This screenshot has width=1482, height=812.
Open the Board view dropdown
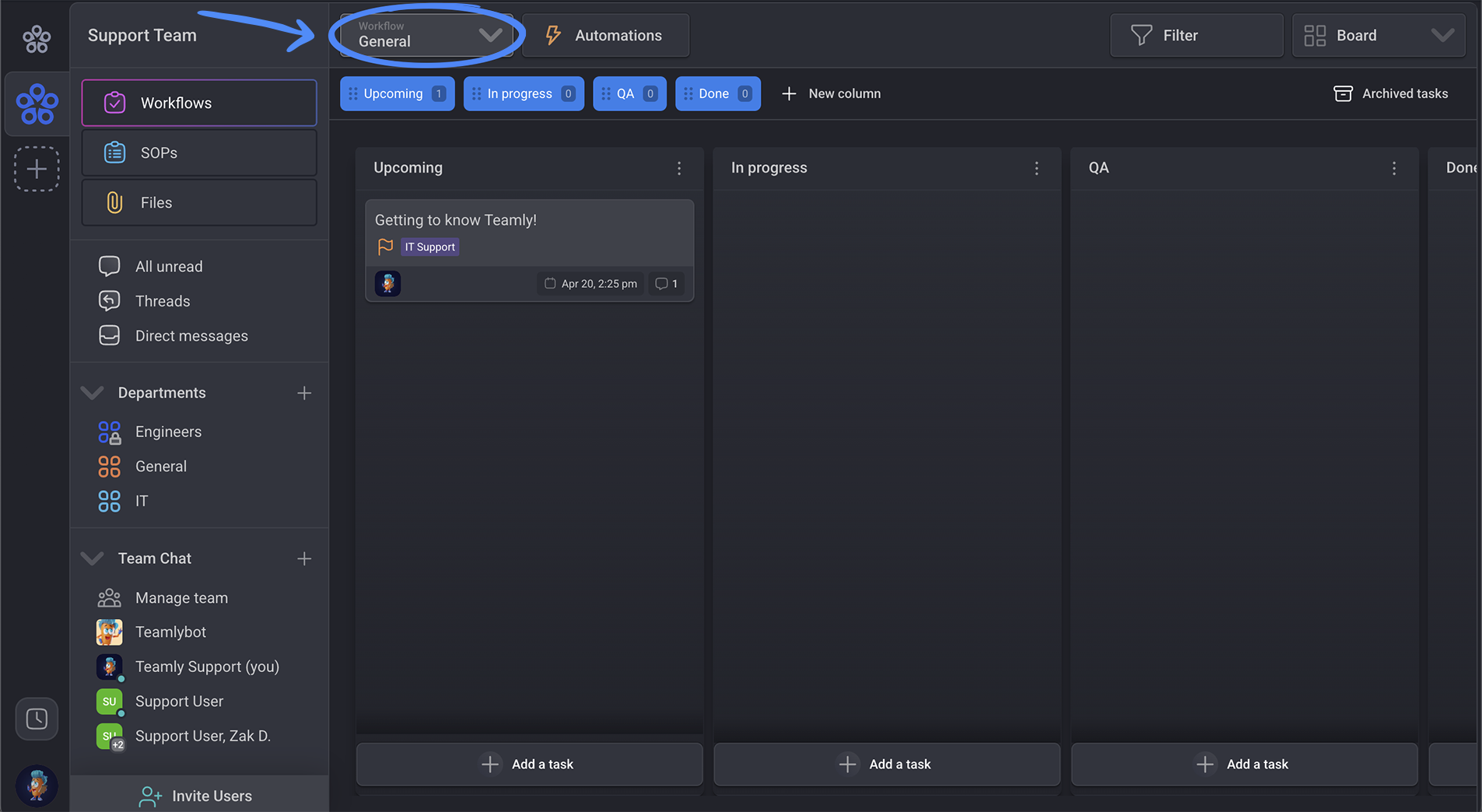(1379, 35)
